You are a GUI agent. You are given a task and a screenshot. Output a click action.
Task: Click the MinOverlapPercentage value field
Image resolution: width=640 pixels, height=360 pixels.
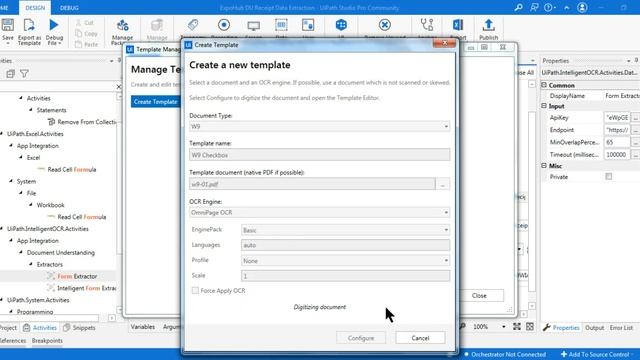pos(617,142)
